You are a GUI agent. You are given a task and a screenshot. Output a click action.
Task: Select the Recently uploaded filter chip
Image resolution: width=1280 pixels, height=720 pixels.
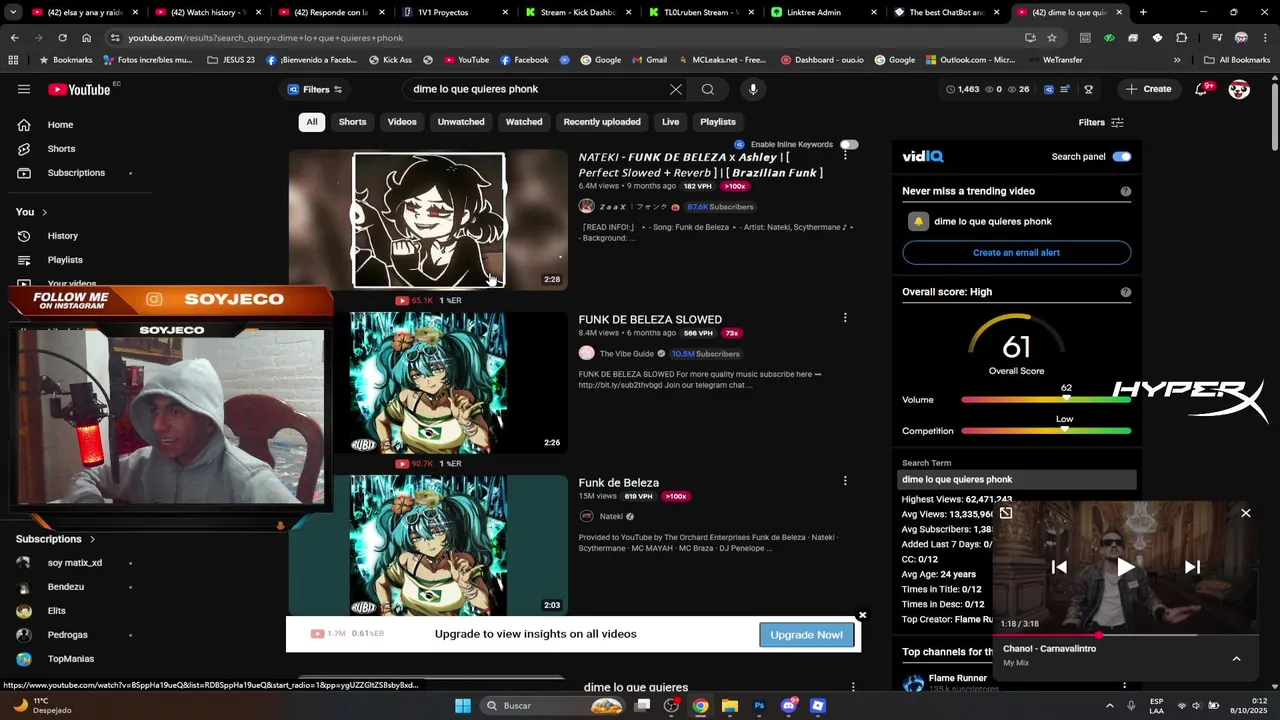(x=602, y=122)
